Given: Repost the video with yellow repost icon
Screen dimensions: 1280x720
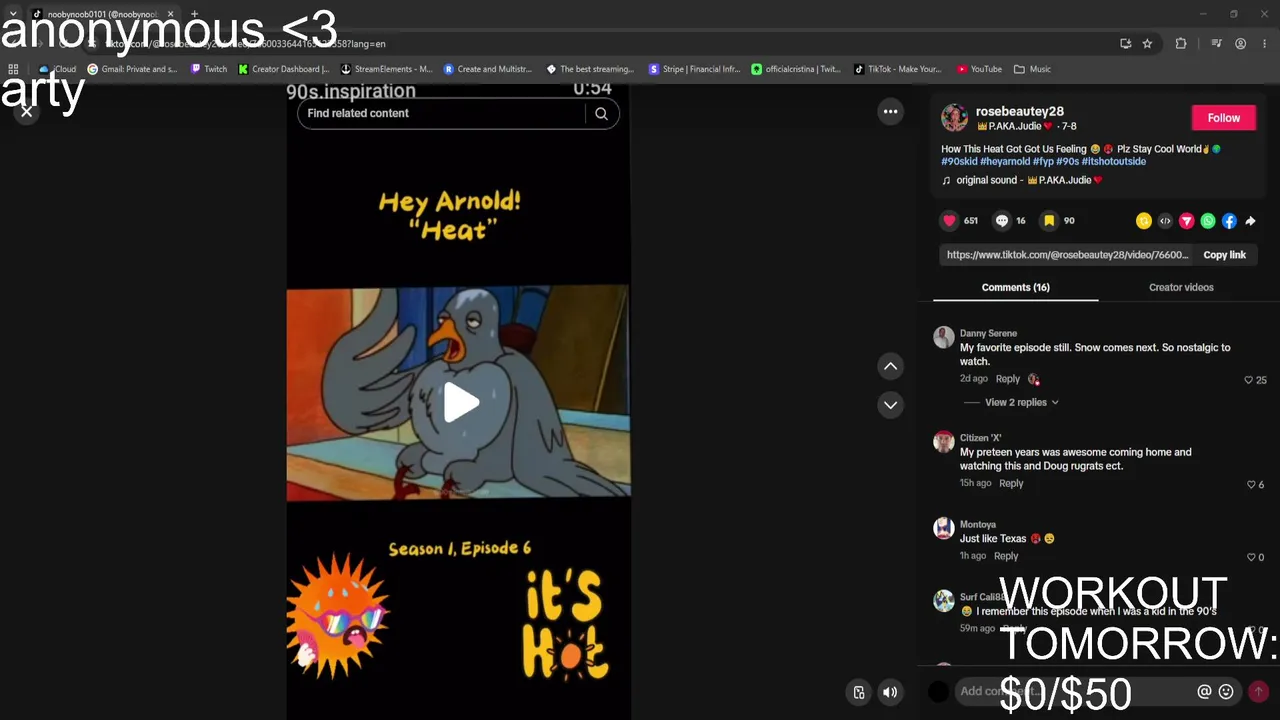Looking at the screenshot, I should [x=1144, y=221].
